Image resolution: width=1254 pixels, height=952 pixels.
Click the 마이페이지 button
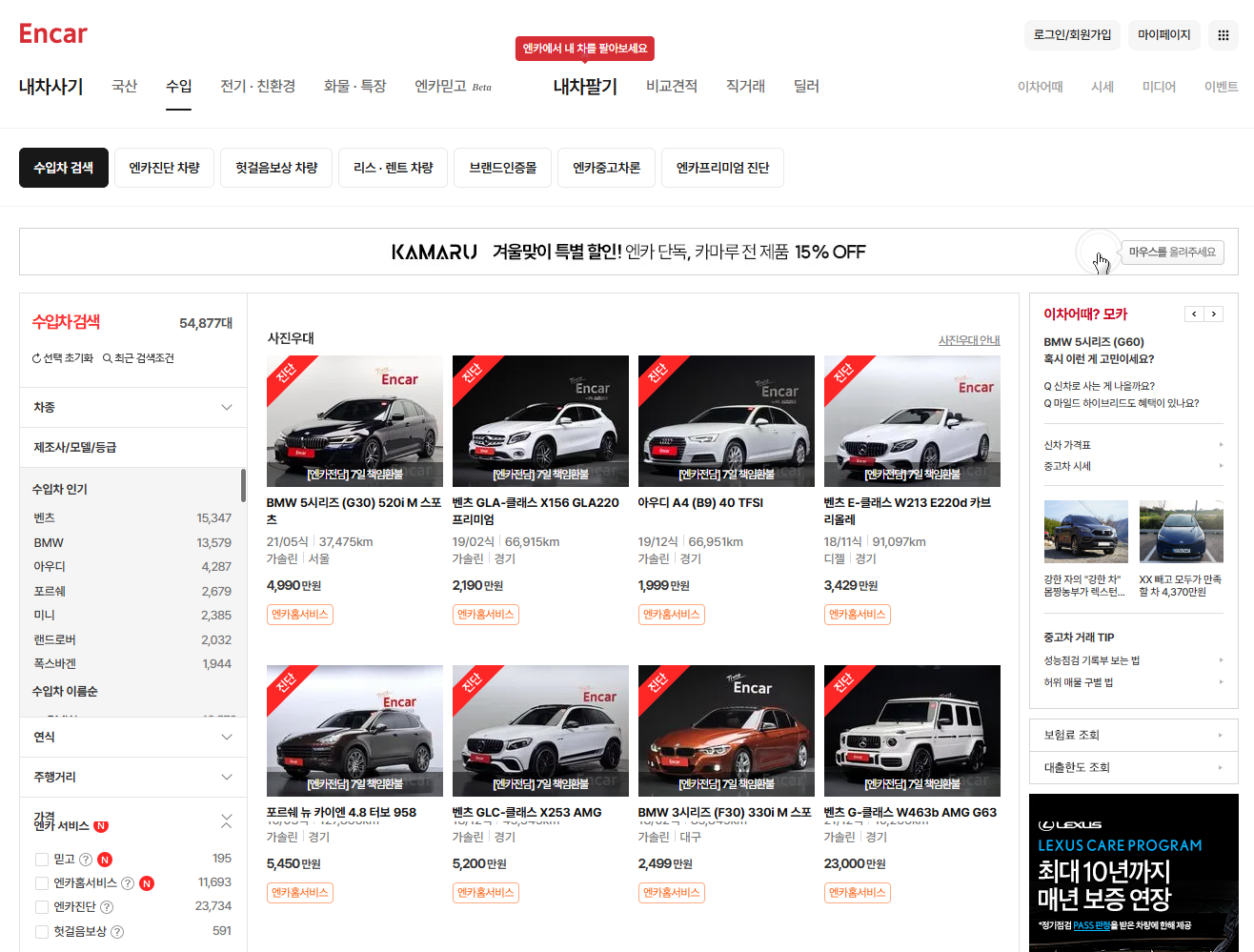[1164, 35]
